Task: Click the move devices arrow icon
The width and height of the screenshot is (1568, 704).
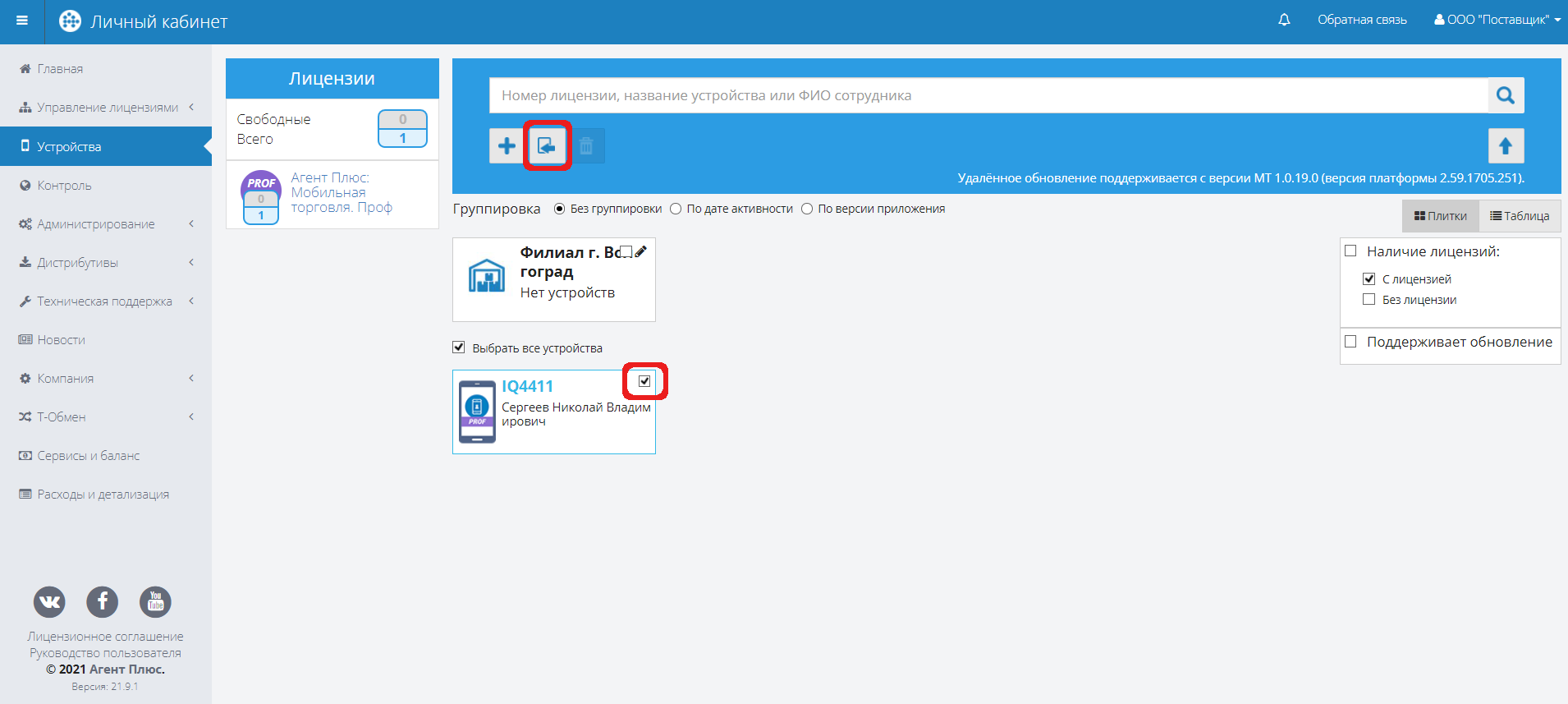Action: (547, 146)
